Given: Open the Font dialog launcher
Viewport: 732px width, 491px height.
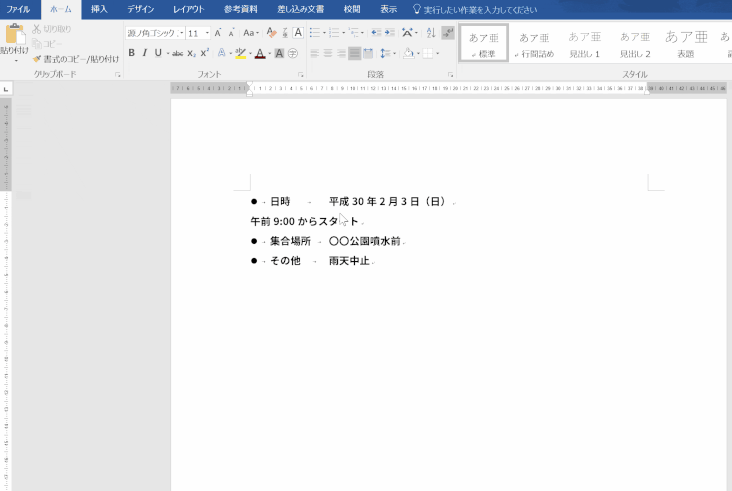Looking at the screenshot, I should click(301, 75).
